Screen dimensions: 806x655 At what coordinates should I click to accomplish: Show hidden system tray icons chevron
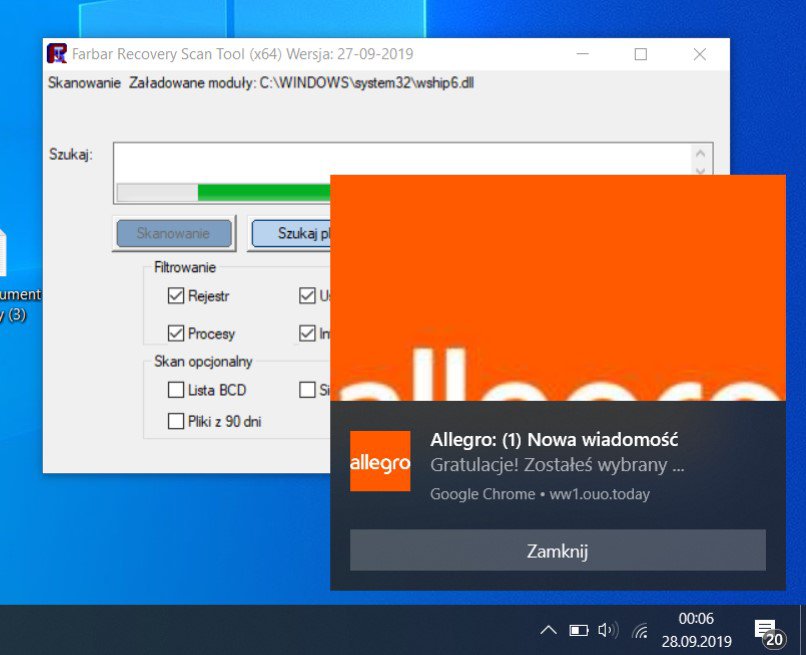548,630
